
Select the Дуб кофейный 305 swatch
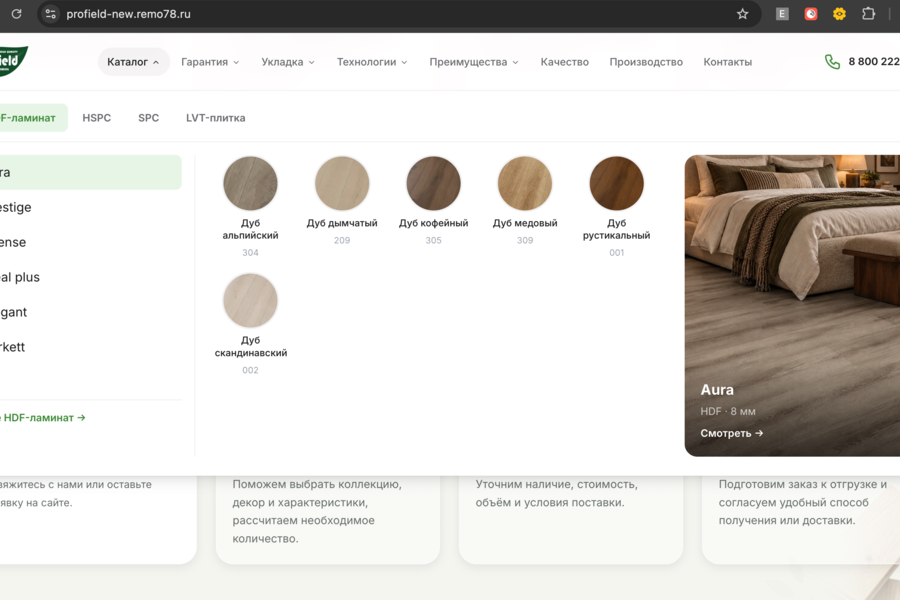coord(433,200)
